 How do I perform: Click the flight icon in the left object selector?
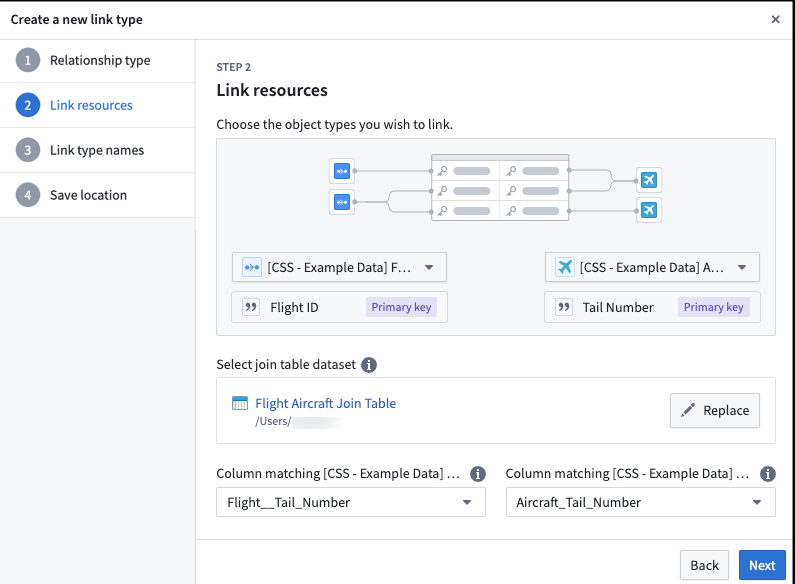pos(252,267)
